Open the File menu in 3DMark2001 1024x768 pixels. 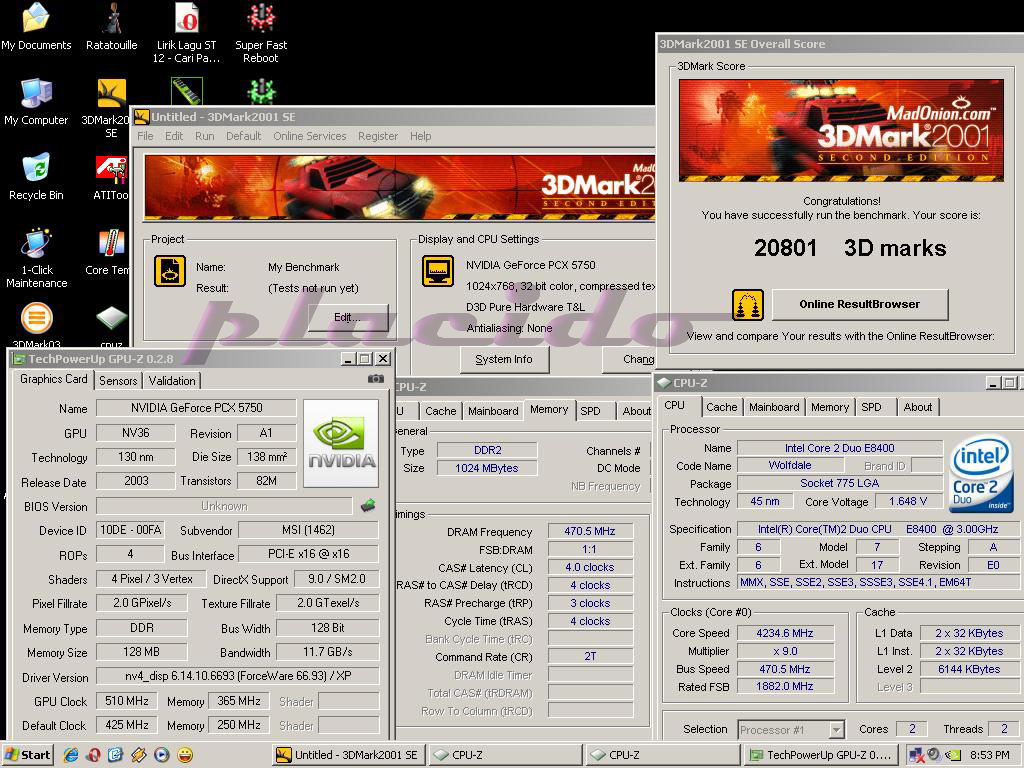pos(145,136)
